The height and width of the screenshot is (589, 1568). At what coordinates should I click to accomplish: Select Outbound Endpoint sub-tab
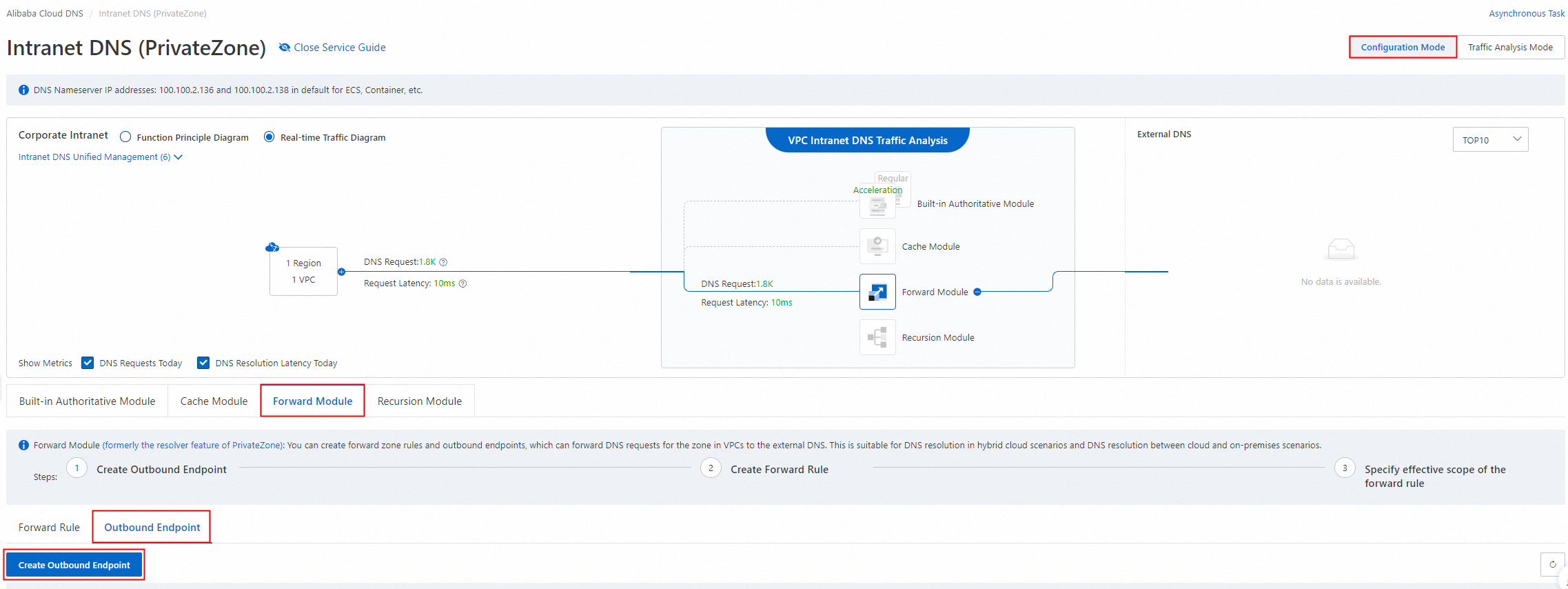click(x=152, y=528)
